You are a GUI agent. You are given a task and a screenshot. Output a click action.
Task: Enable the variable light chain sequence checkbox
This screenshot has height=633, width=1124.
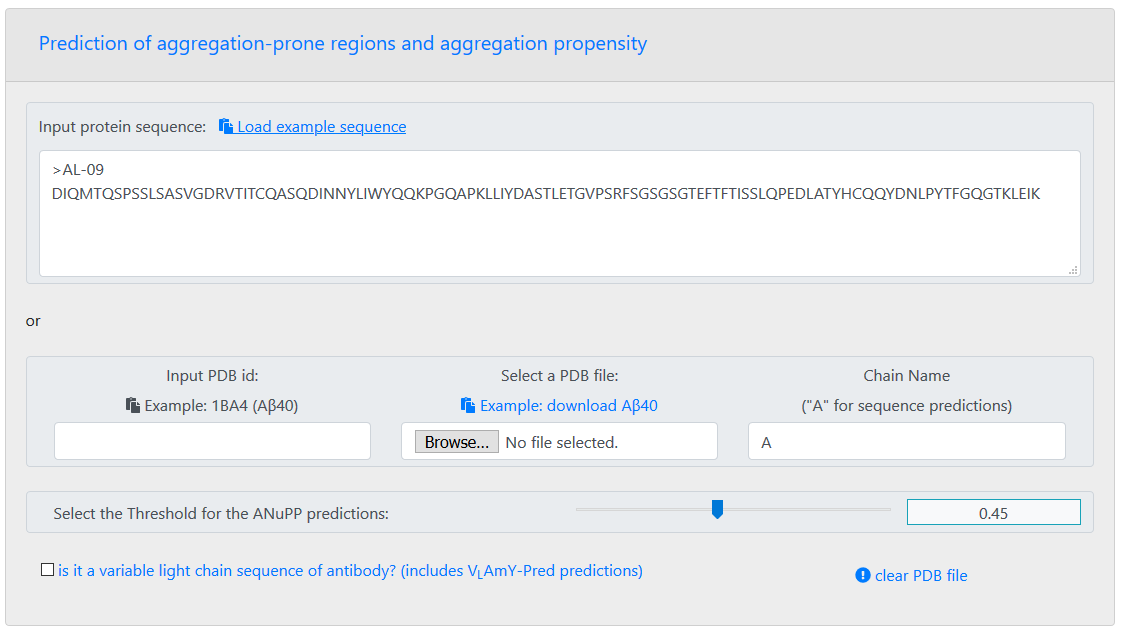point(47,570)
